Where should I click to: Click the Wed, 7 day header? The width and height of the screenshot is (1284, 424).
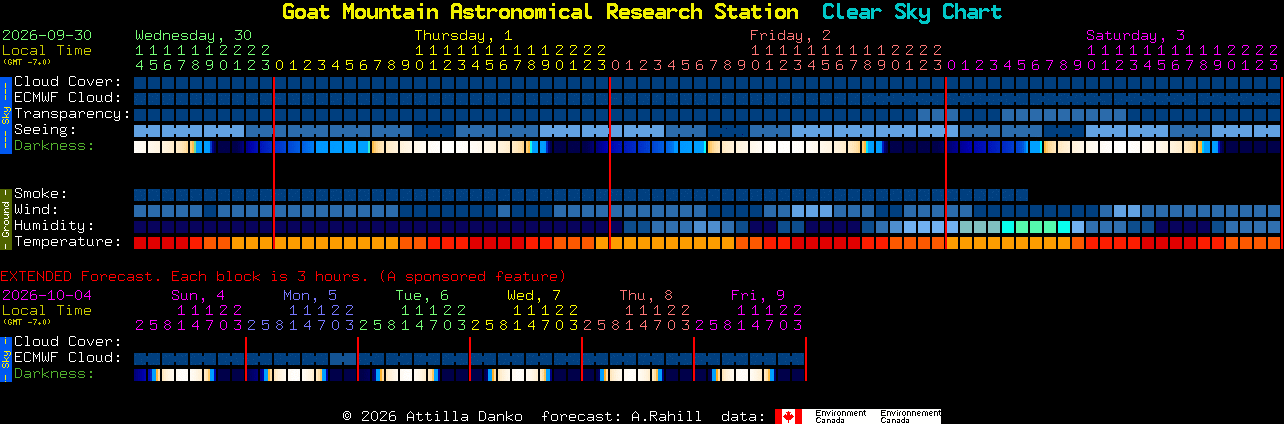pos(534,295)
